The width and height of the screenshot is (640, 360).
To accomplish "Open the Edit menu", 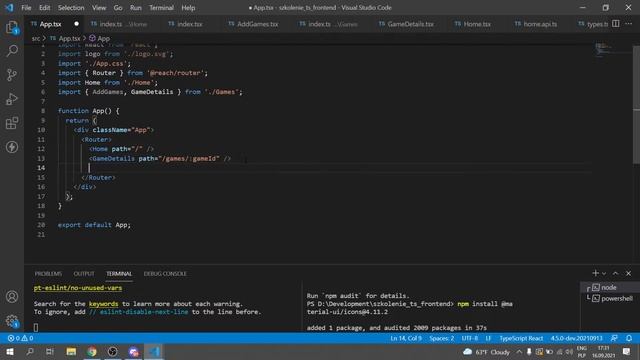I will tap(44, 8).
